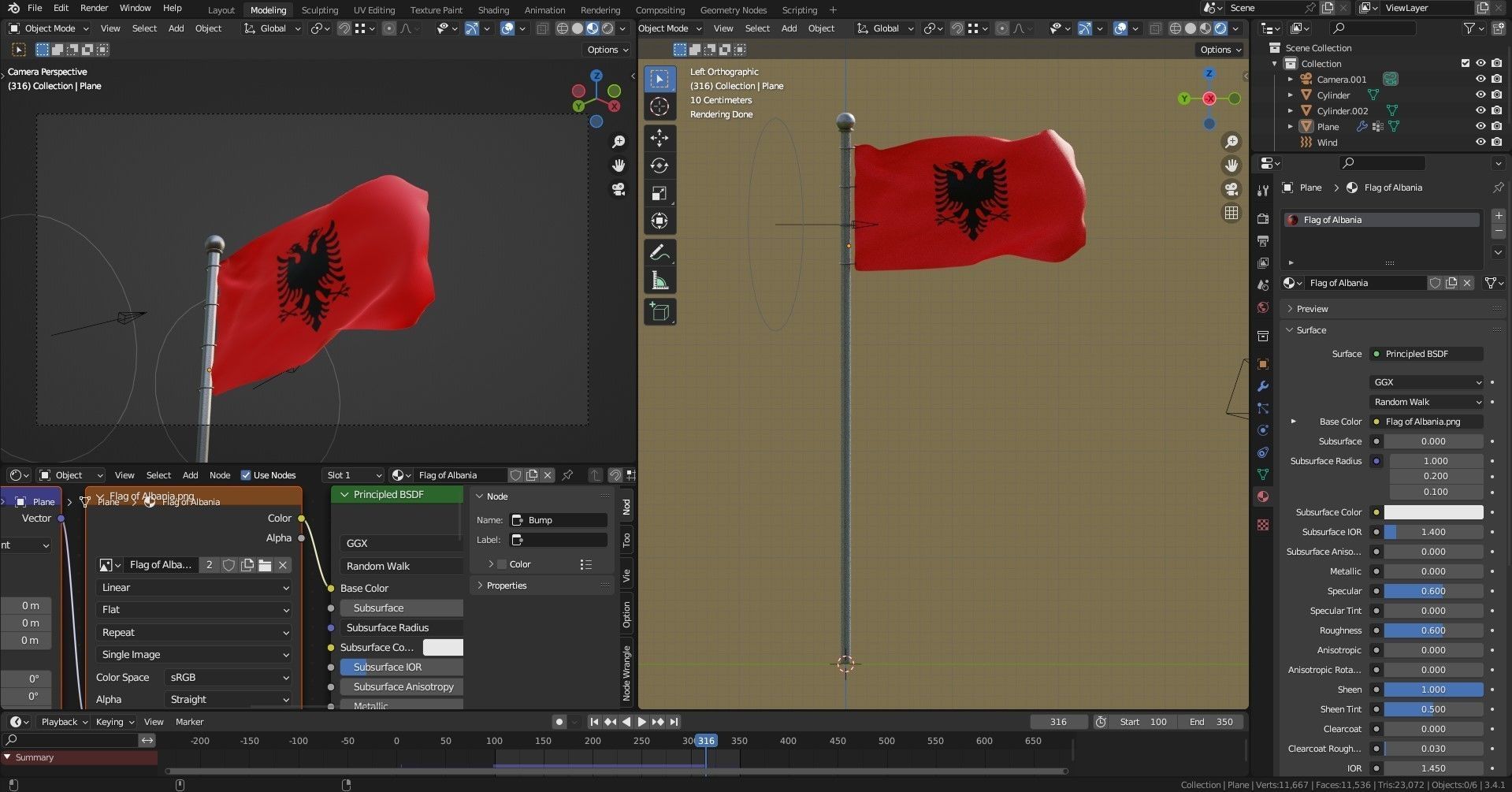The width and height of the screenshot is (1512, 792).
Task: Hide the Camera.001 object in the outliner
Action: pos(1480,80)
